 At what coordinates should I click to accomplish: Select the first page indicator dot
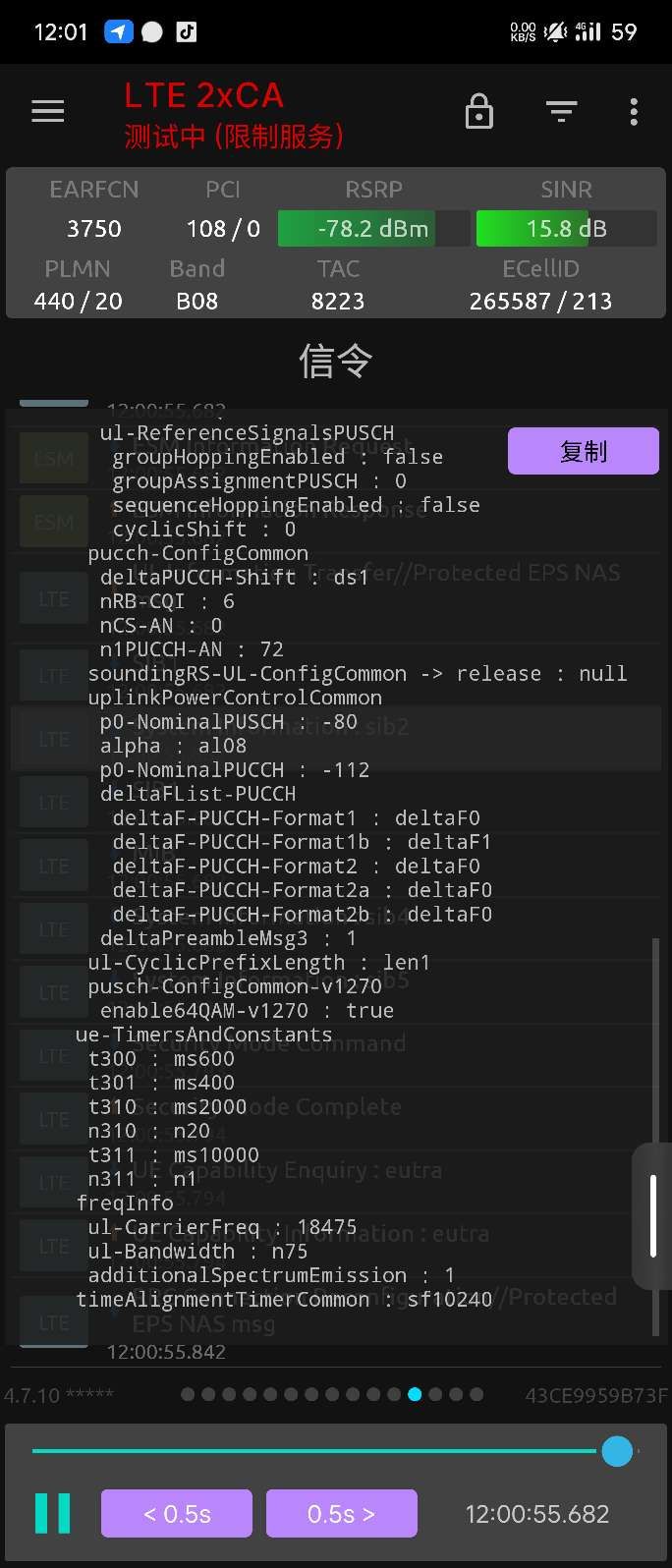coord(188,1394)
